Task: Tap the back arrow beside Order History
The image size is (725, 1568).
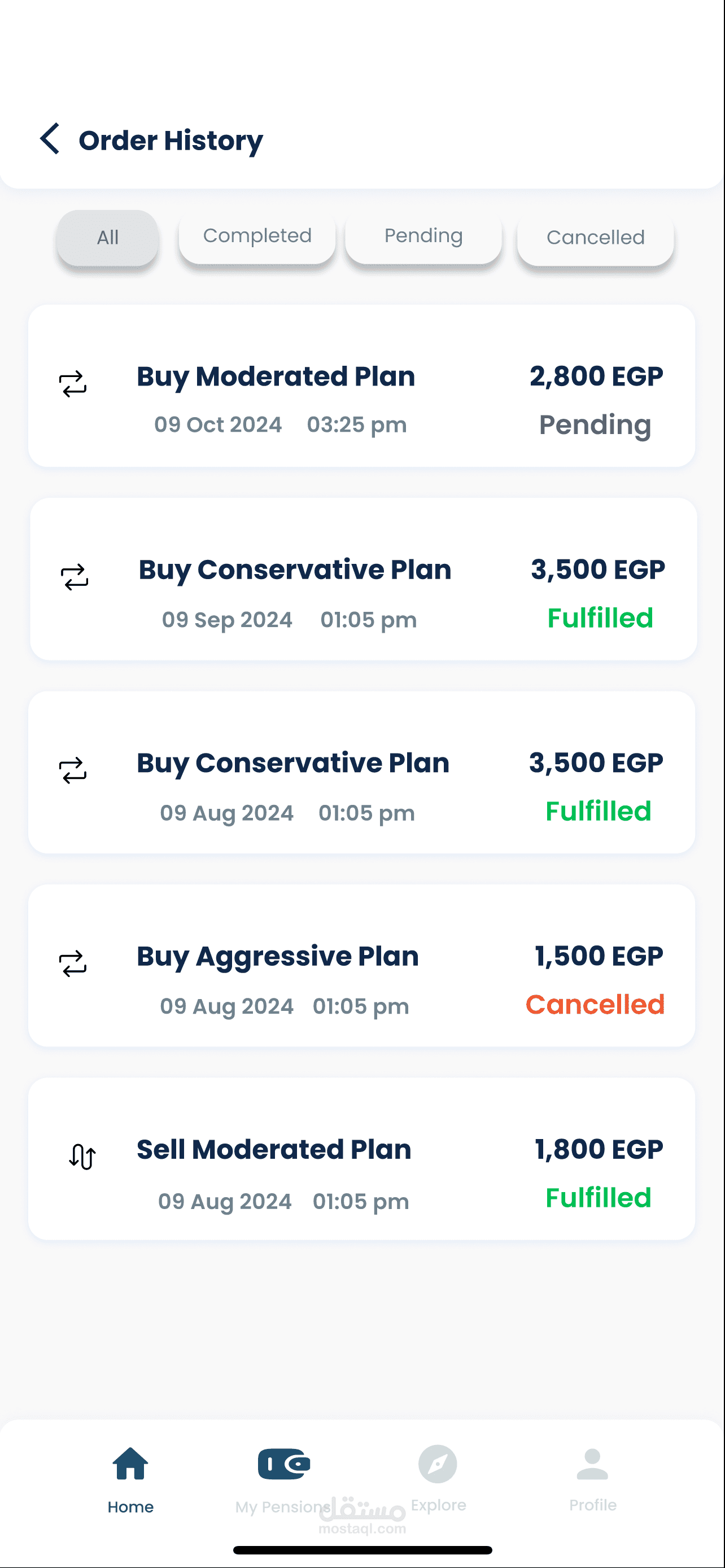Action: click(x=50, y=139)
